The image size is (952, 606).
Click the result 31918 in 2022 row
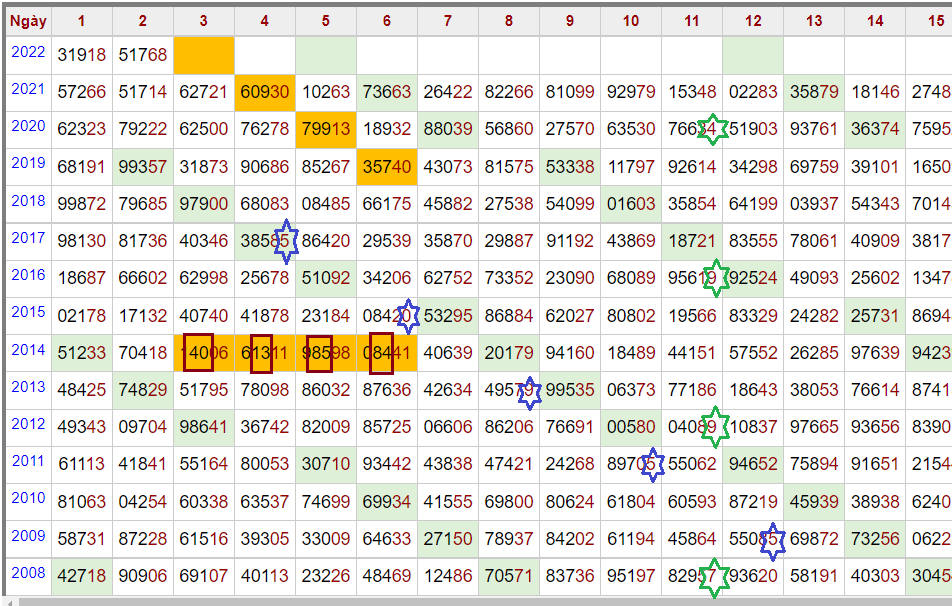pos(81,55)
